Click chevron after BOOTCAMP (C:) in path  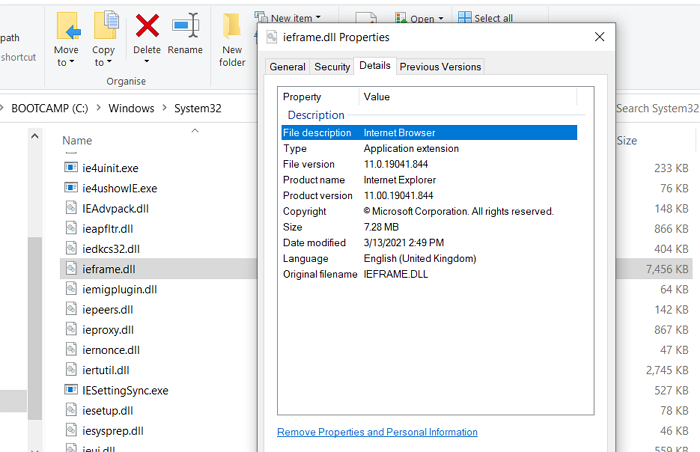point(98,108)
